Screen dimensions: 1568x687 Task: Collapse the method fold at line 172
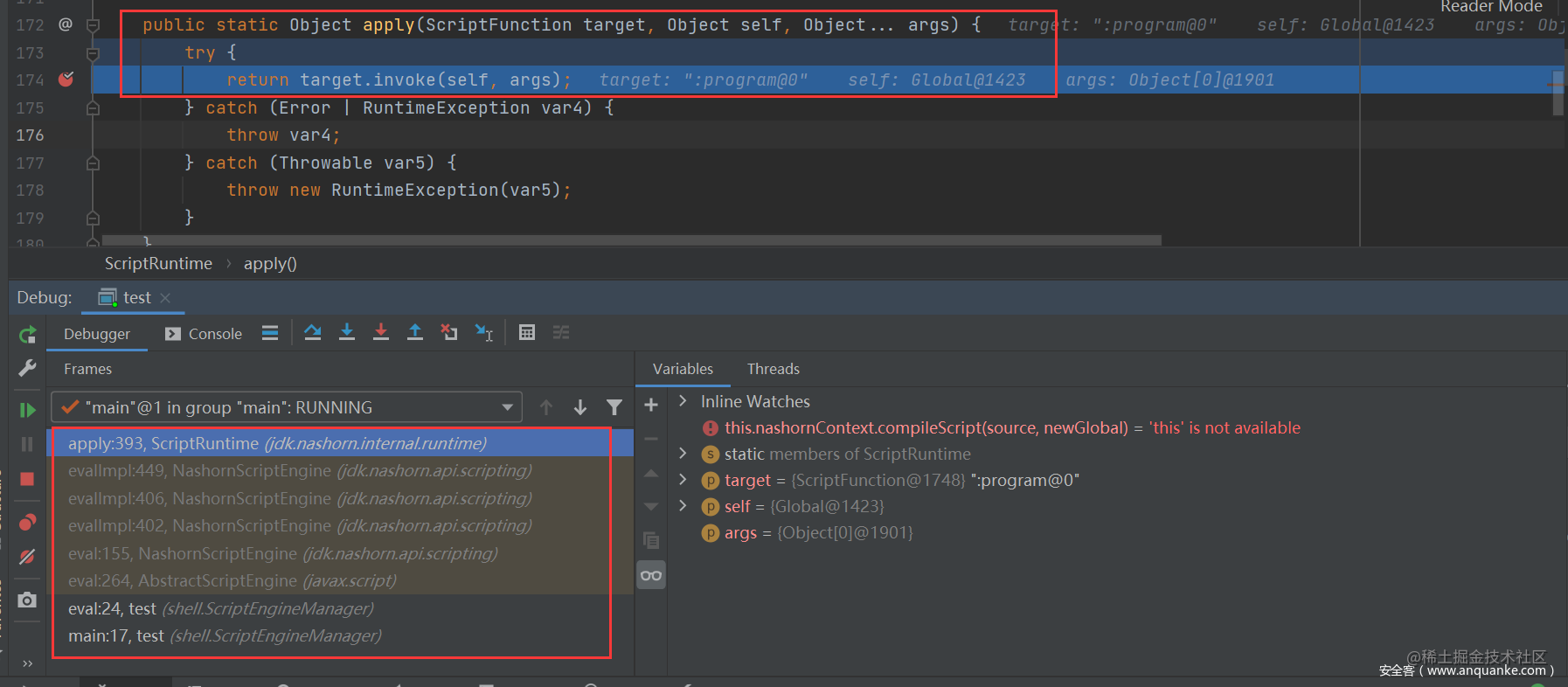coord(93,25)
